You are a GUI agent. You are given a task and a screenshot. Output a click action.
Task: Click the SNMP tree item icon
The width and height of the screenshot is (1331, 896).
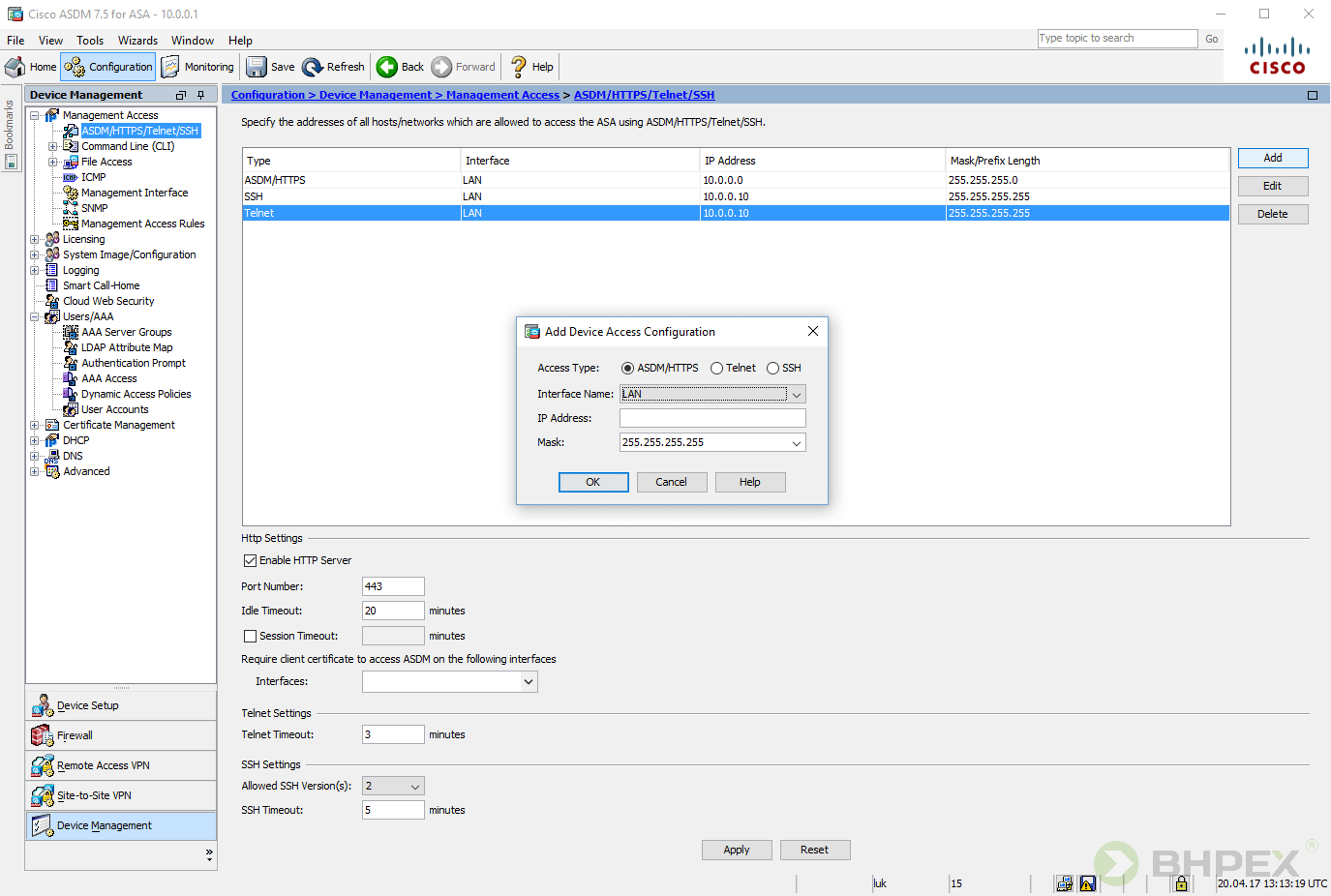coord(71,208)
